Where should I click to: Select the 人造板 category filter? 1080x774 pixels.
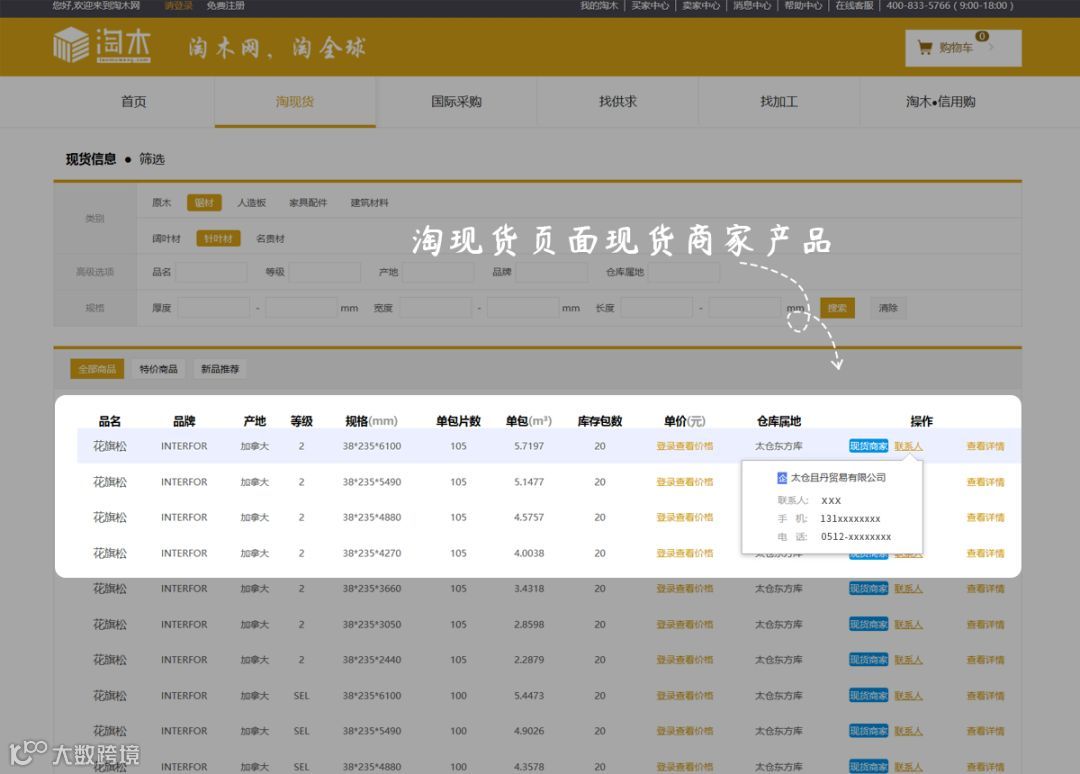coord(251,202)
